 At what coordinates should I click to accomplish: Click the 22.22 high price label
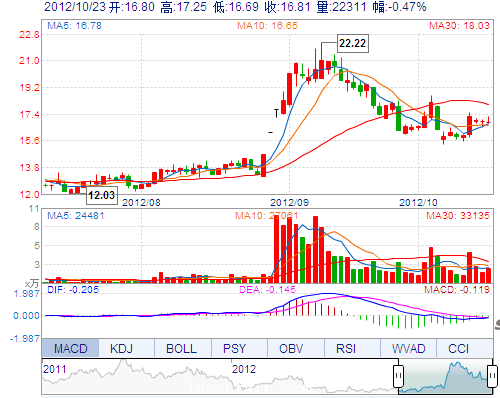coord(353,43)
